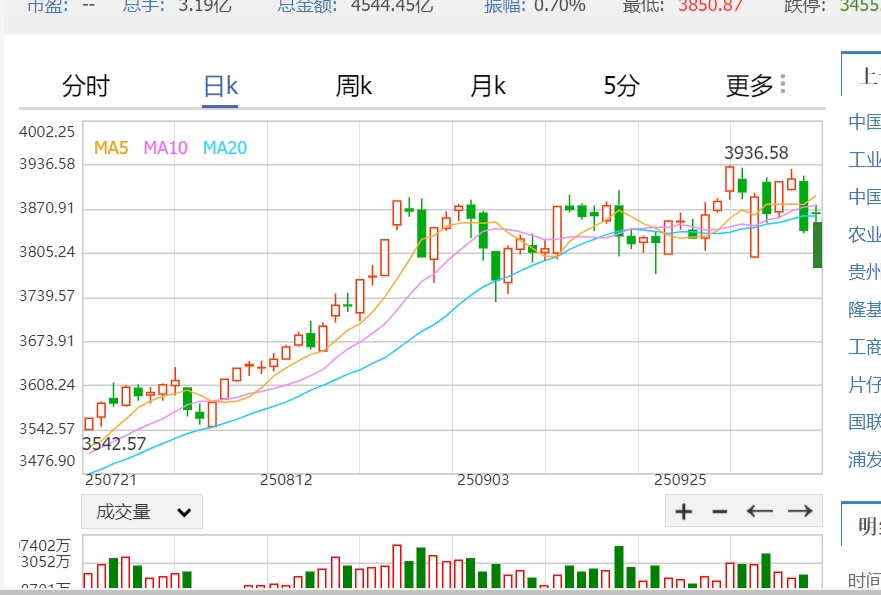Click the tallest green volume bar
Screen dimensions: 881x595
(619, 566)
